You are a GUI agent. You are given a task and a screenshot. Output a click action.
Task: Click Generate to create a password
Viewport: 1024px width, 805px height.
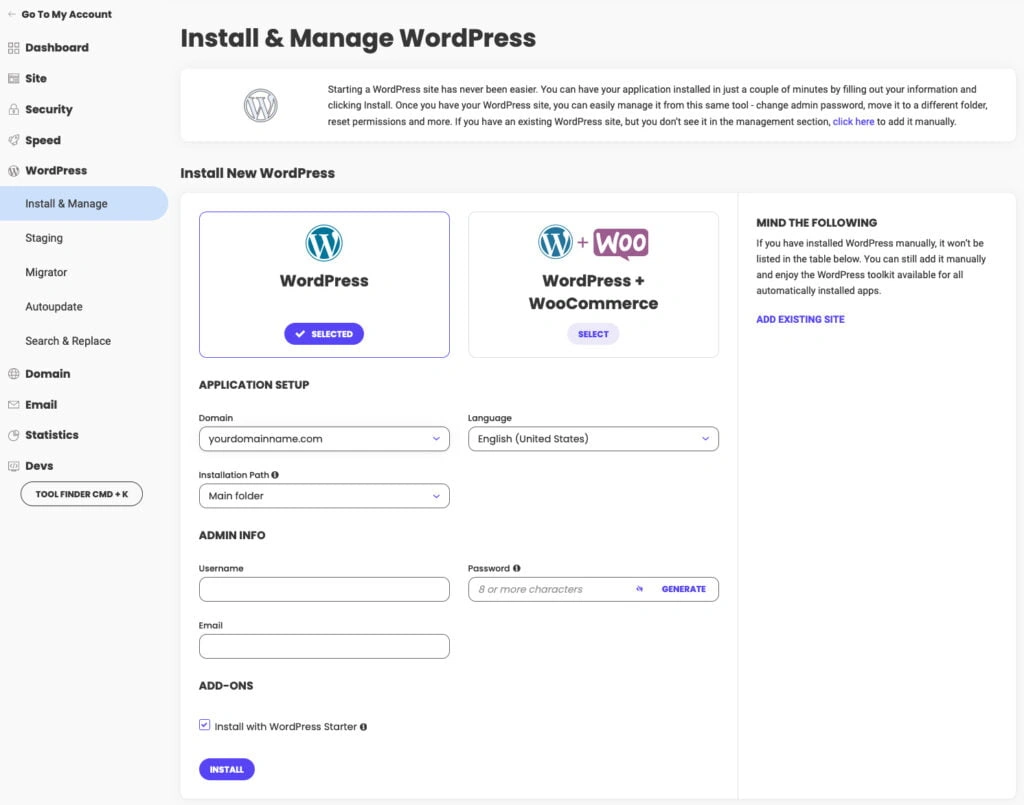pos(683,589)
